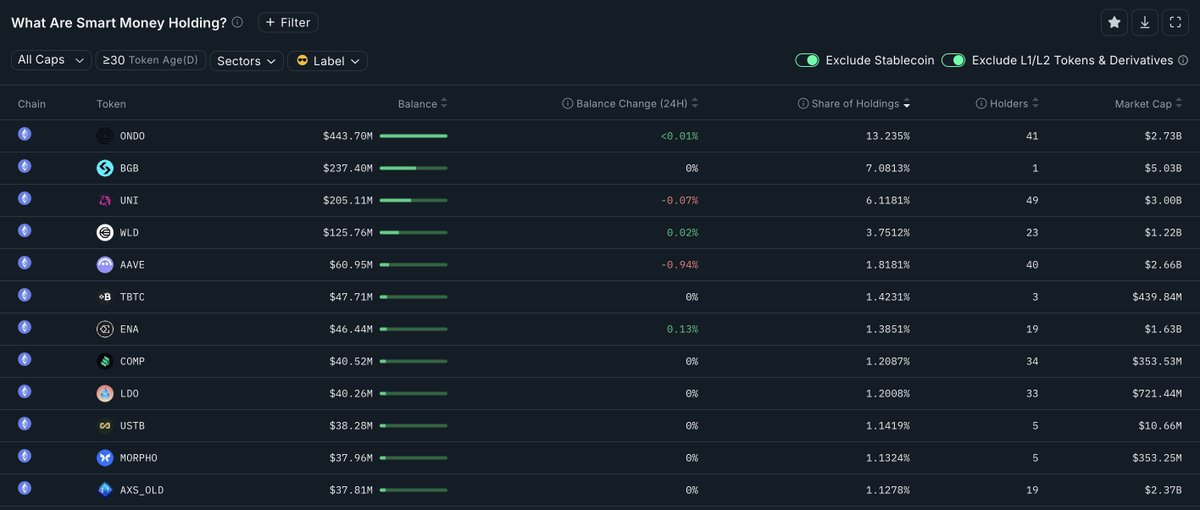
Task: Click the star favorite icon
Action: (1114, 22)
